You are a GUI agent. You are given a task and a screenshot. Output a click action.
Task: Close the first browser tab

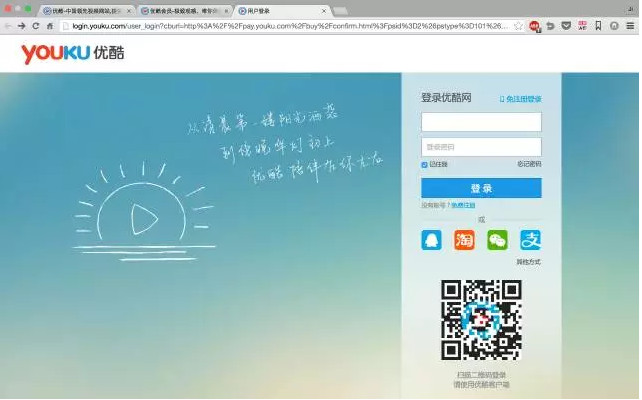(x=129, y=11)
